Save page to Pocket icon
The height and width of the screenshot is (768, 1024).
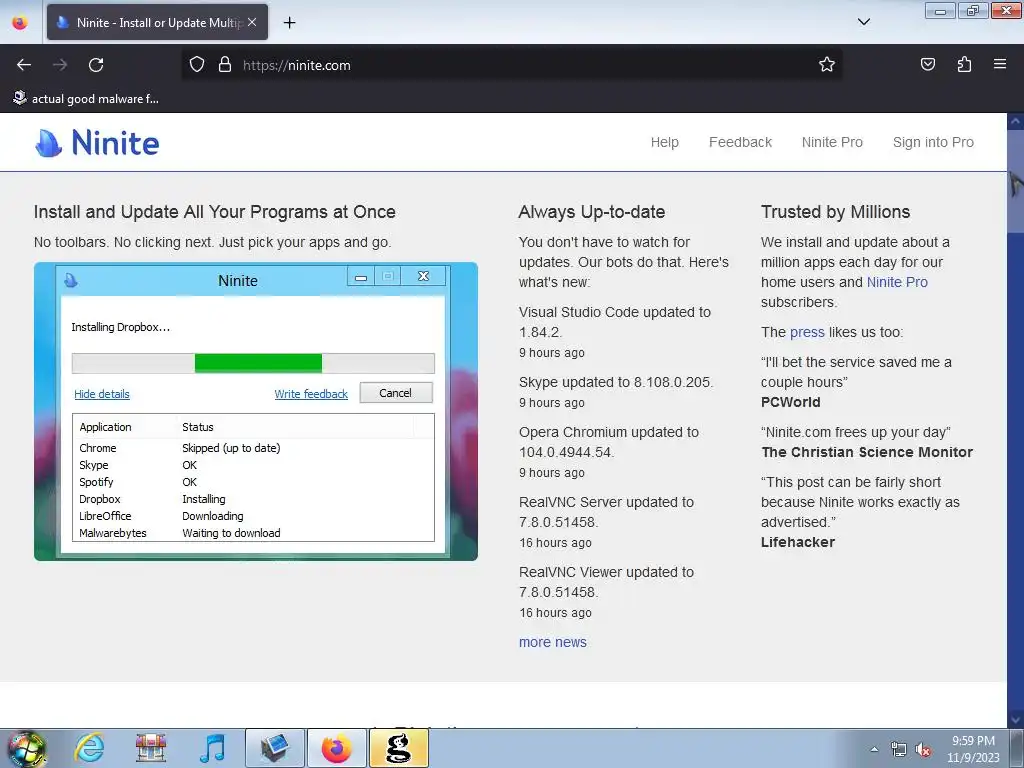pyautogui.click(x=927, y=65)
